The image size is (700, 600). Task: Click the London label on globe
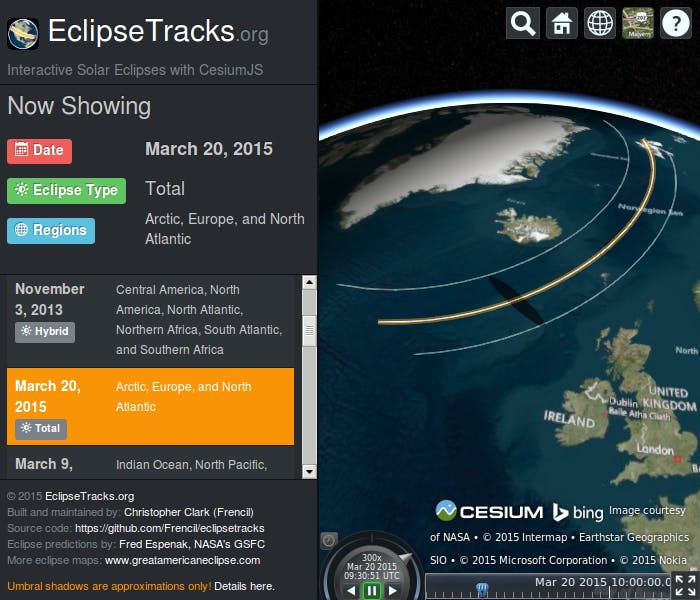[x=655, y=449]
